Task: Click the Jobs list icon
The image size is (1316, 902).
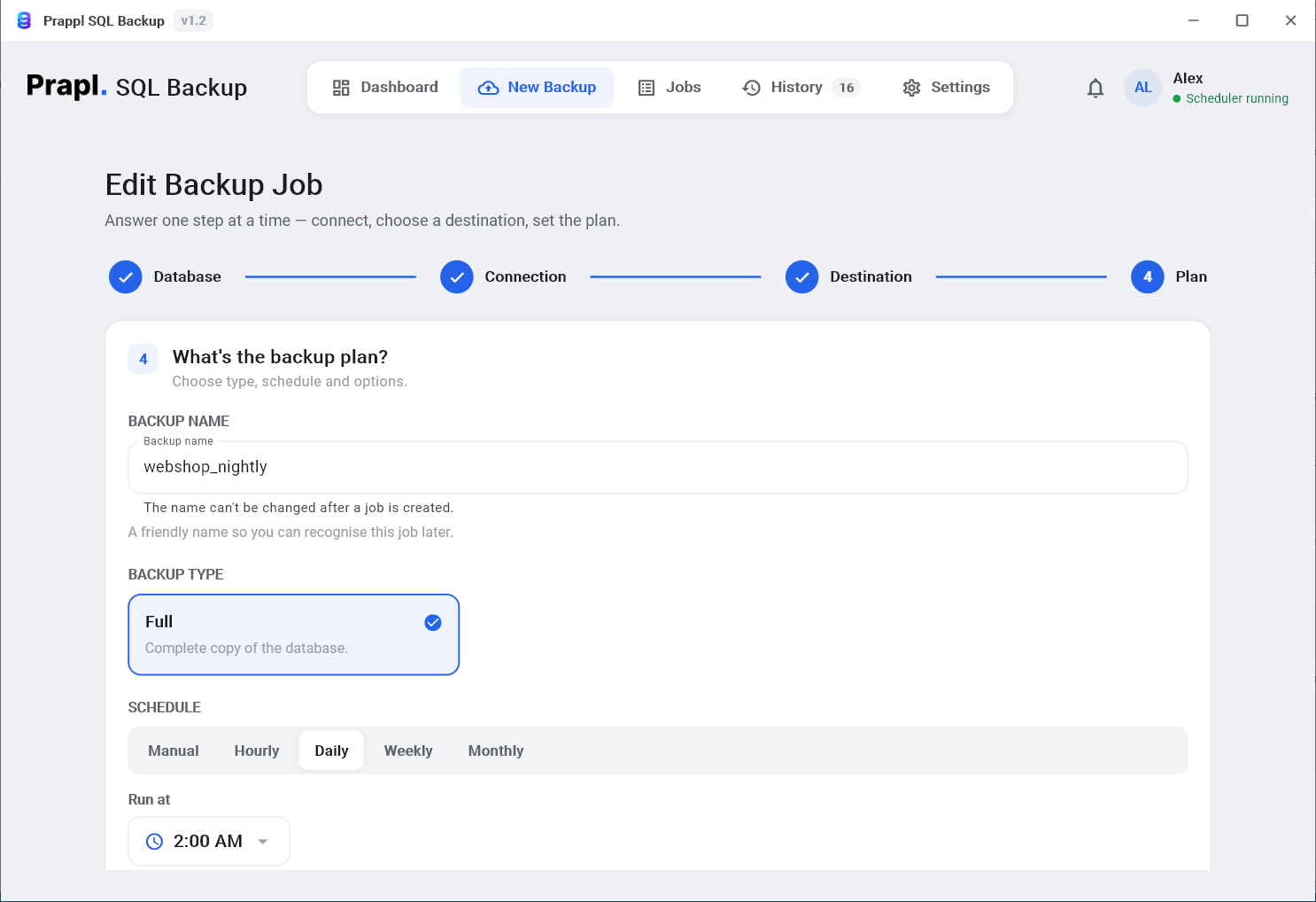Action: pyautogui.click(x=646, y=88)
